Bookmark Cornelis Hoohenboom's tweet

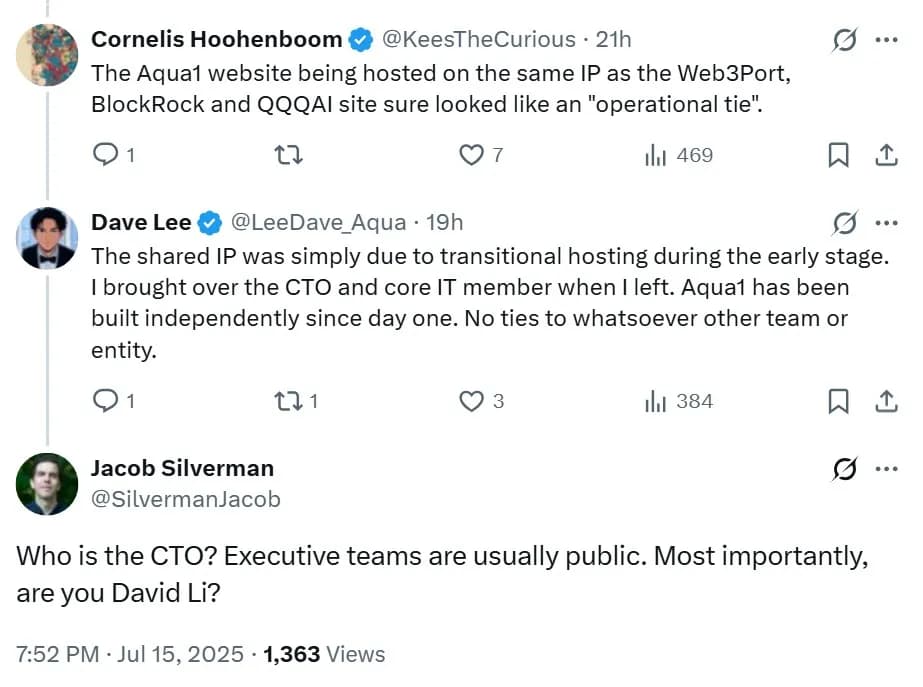click(839, 155)
